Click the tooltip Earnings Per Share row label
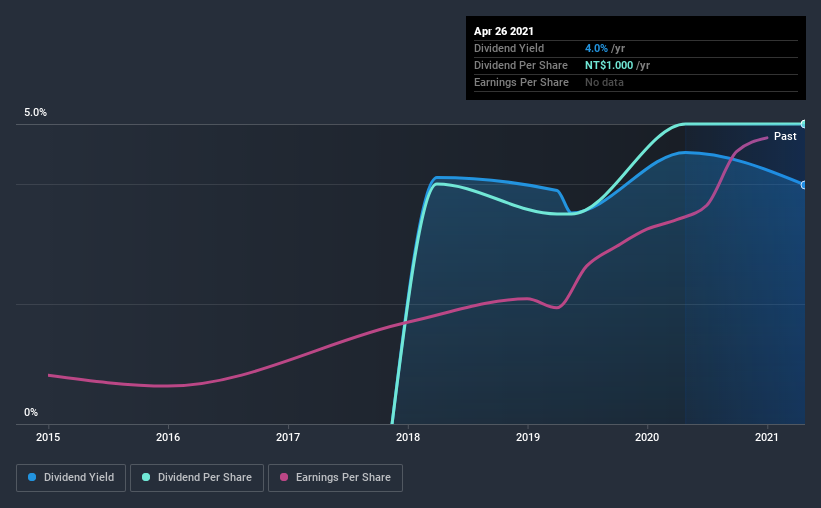 (521, 82)
